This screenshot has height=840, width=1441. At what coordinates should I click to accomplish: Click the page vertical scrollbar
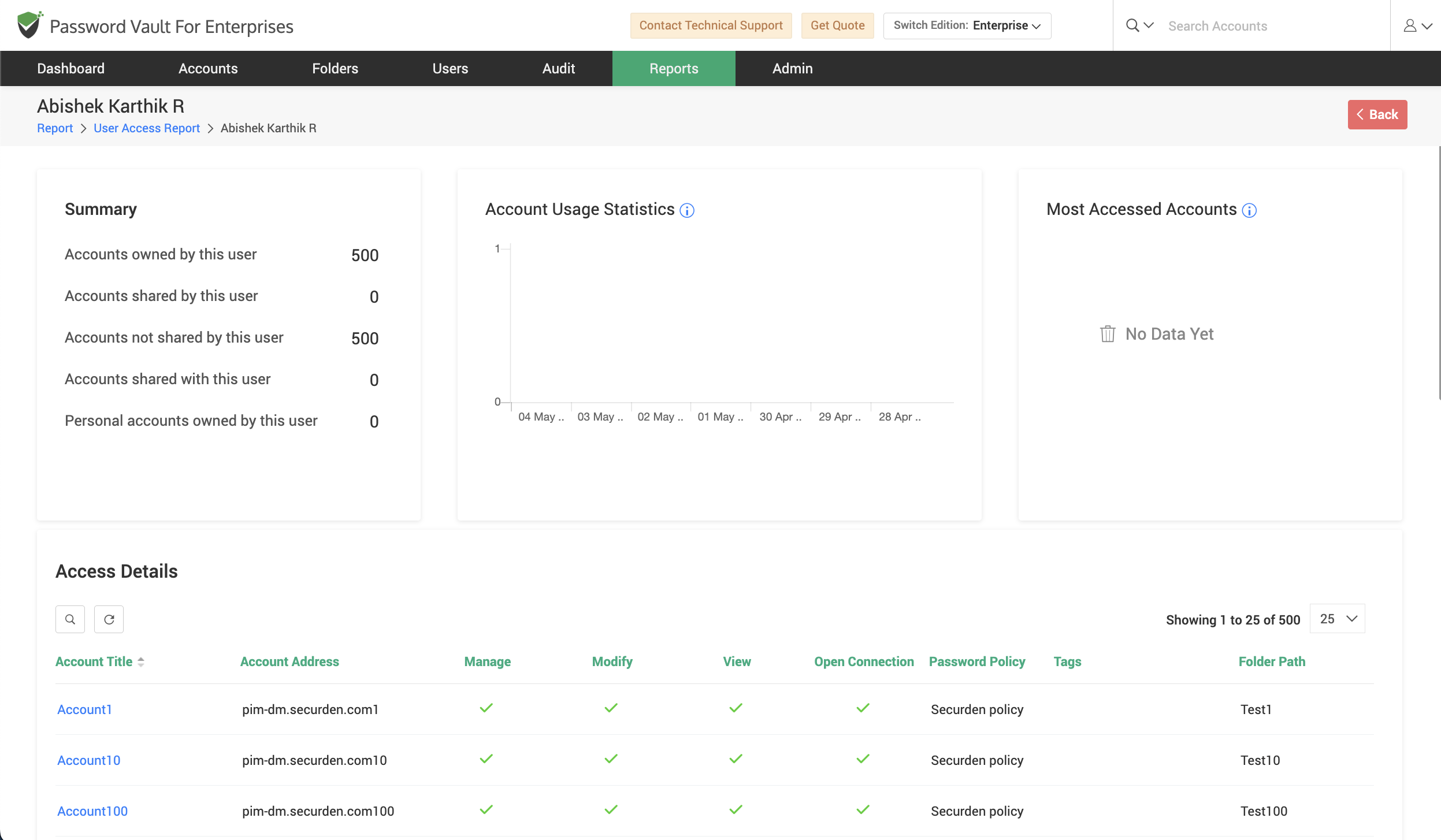point(1439,272)
